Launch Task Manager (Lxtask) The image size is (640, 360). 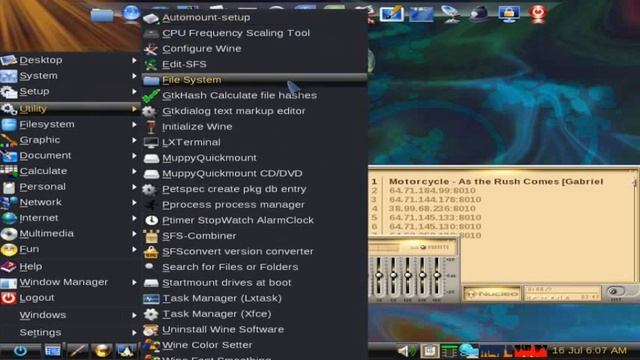point(254,298)
